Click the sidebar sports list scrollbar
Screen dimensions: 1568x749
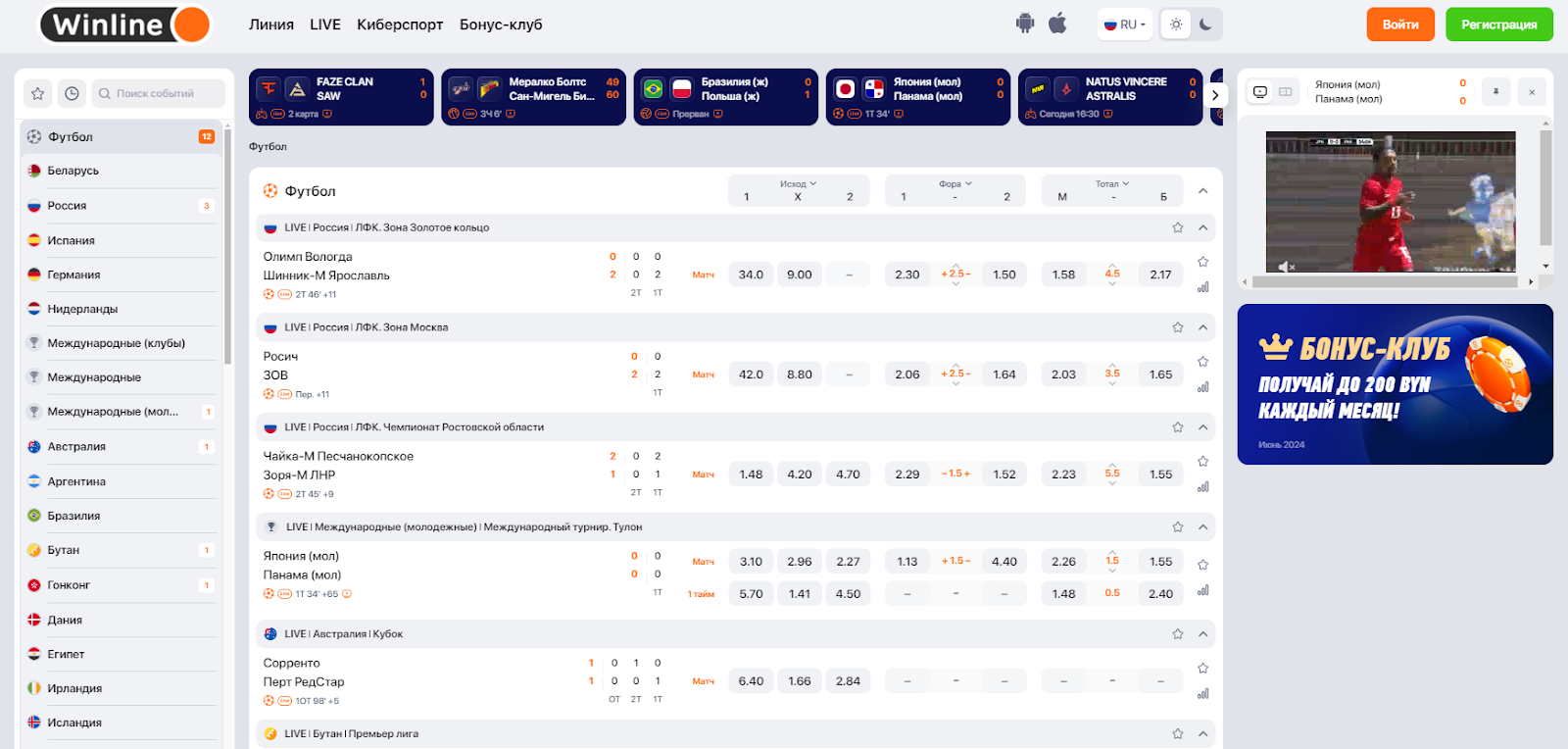(227, 245)
